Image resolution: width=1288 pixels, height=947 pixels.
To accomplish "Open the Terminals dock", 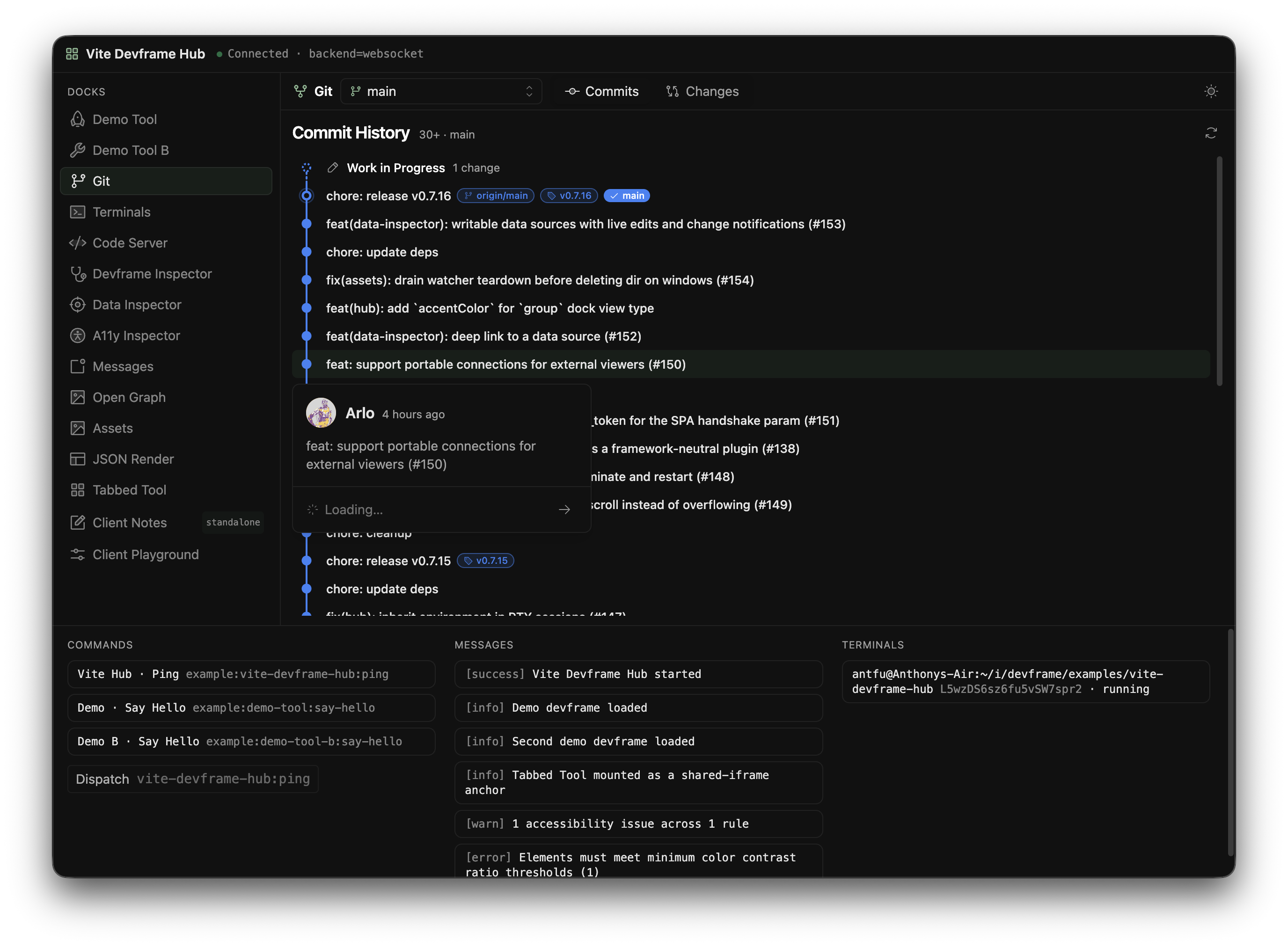I will click(166, 212).
